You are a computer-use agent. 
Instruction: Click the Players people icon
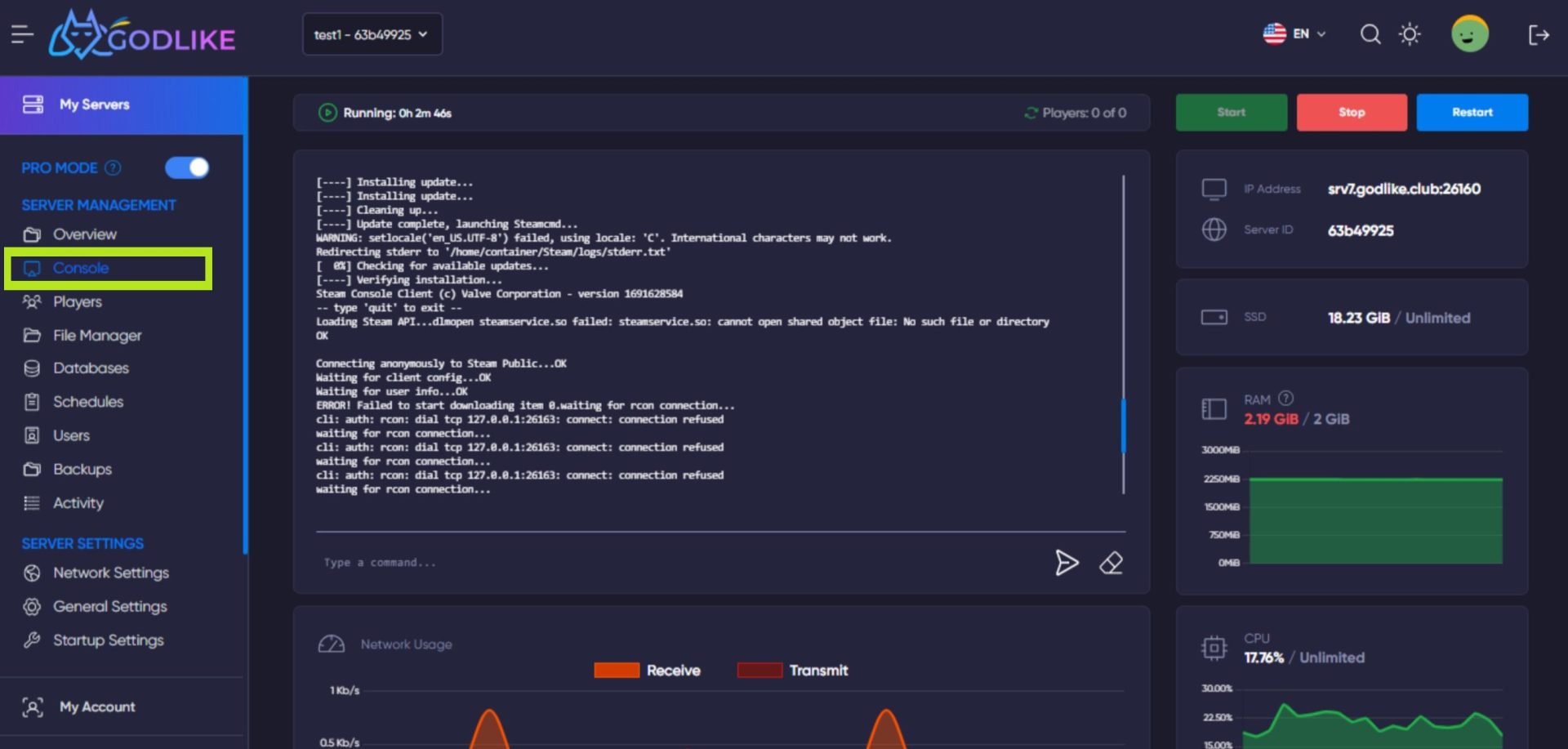[x=32, y=301]
